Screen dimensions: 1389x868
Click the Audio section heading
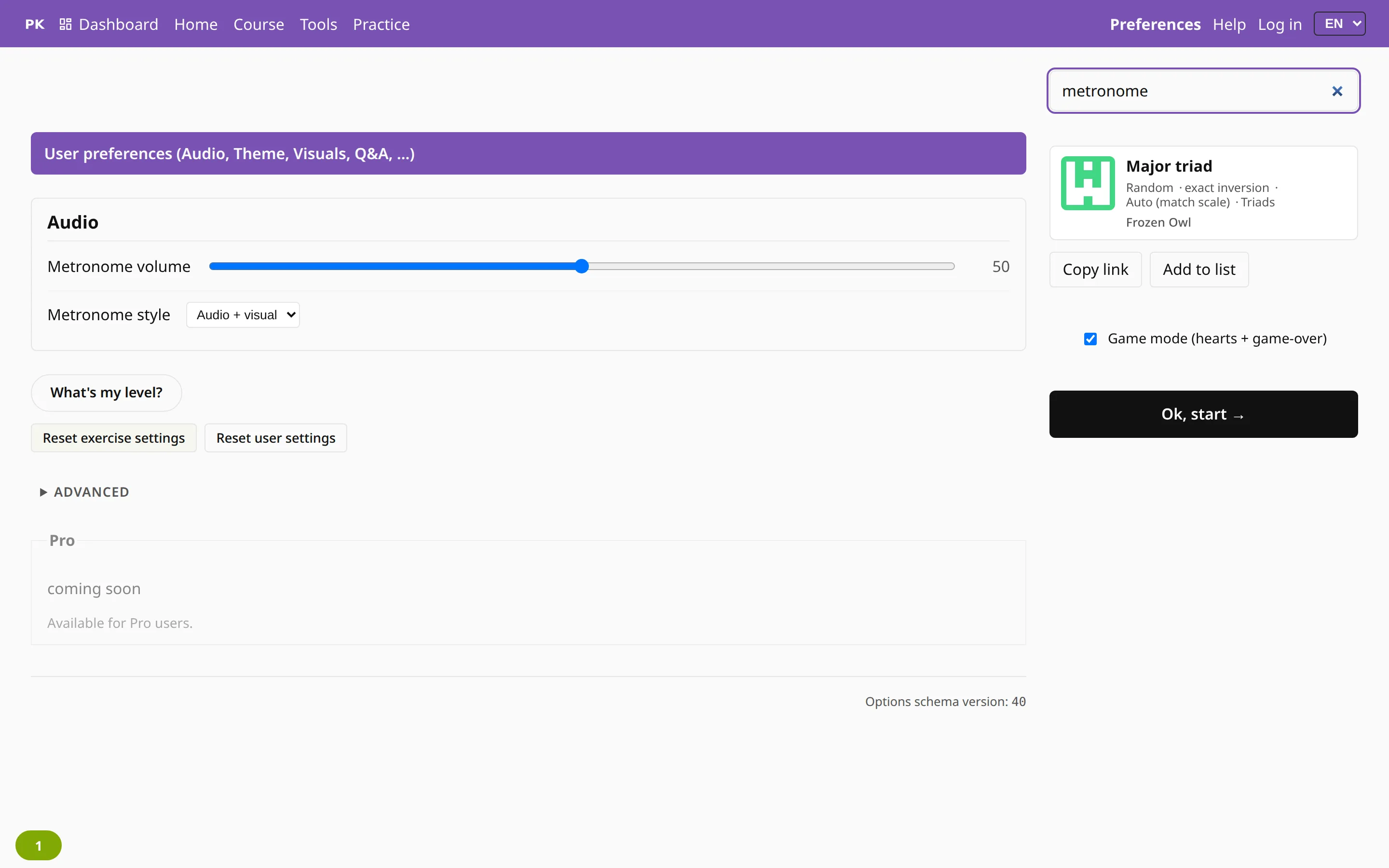73,222
